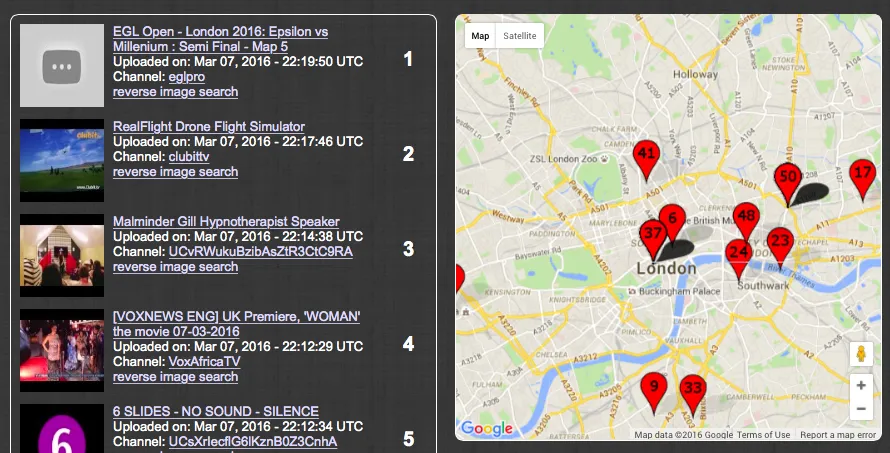Visit the clubittv channel
The height and width of the screenshot is (453, 890).
pyautogui.click(x=189, y=157)
